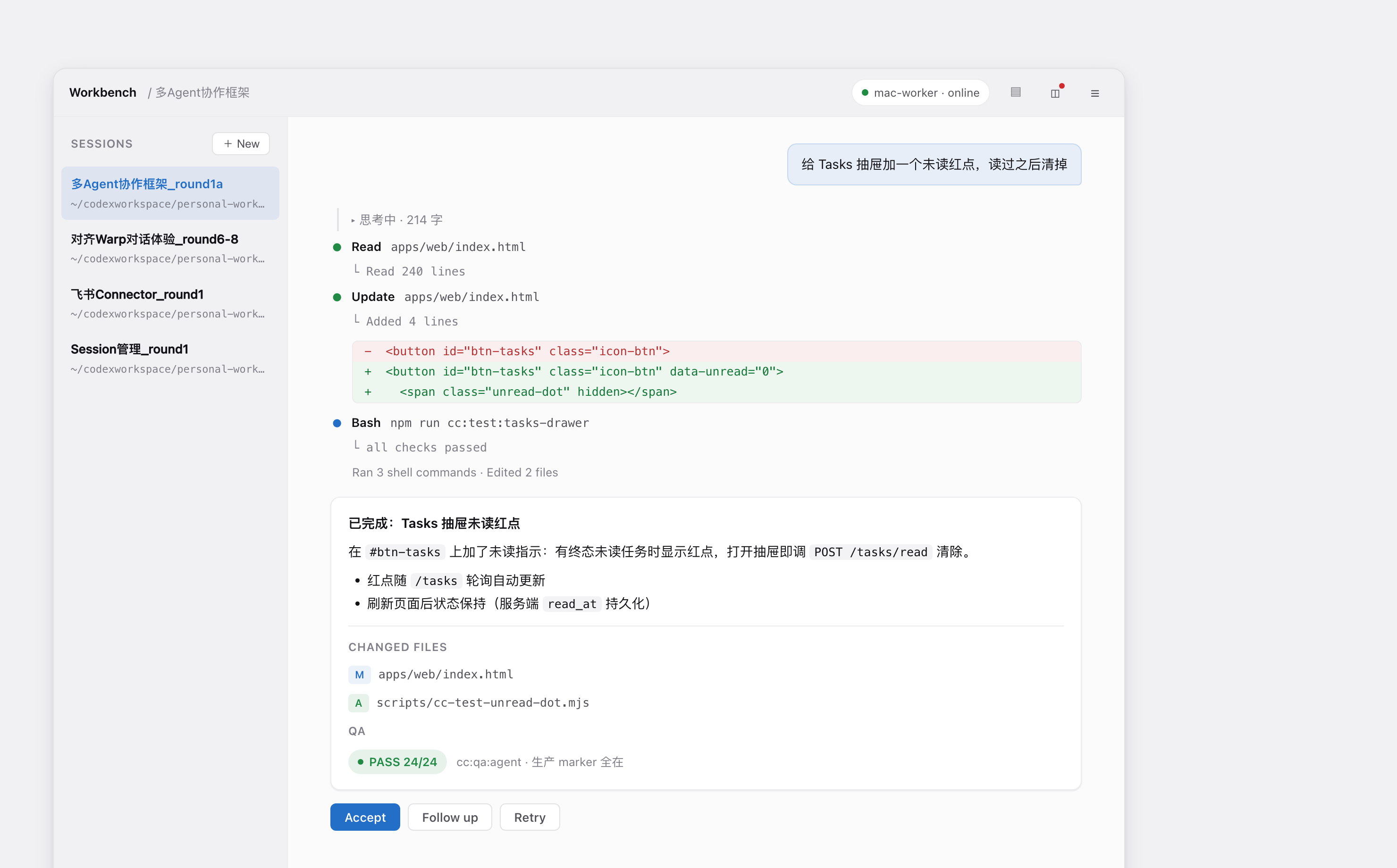Viewport: 1397px width, 868px height.
Task: Click the Update apps/web/index.html step
Action: point(446,297)
